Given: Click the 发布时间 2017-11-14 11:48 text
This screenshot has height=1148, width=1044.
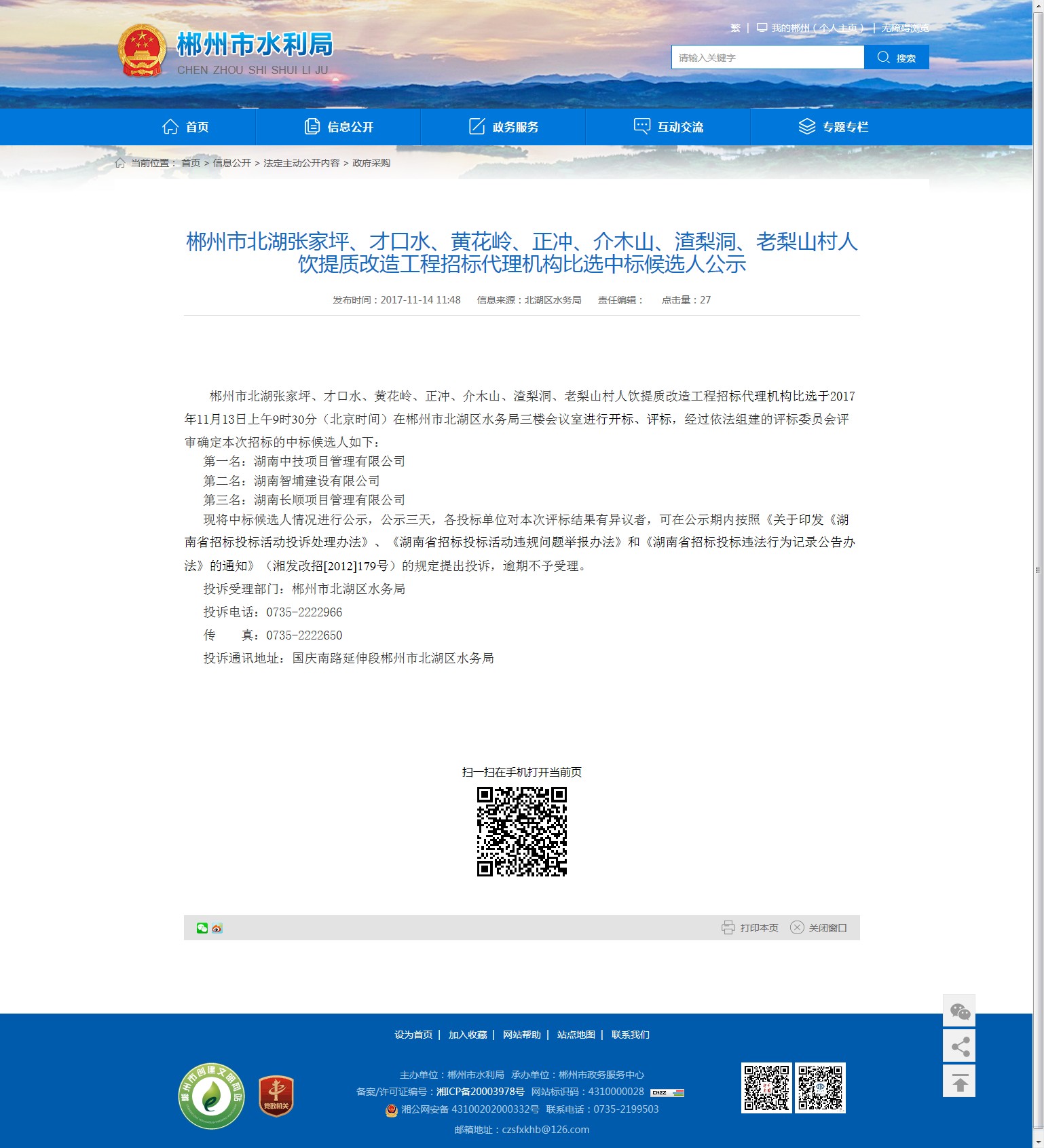Looking at the screenshot, I should pos(396,300).
